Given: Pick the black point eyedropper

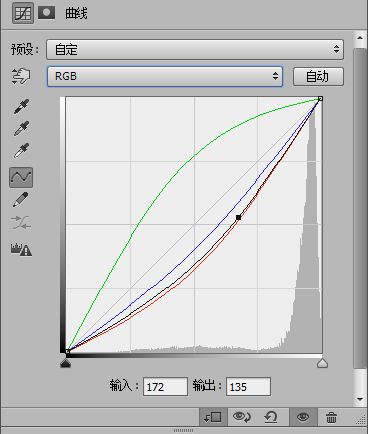Looking at the screenshot, I should [21, 106].
